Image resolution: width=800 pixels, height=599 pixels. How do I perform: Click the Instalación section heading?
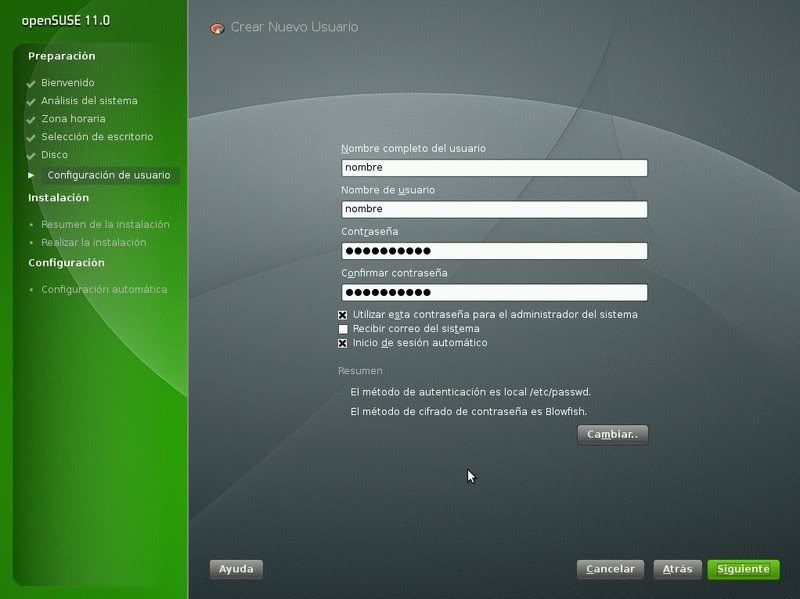(x=59, y=197)
